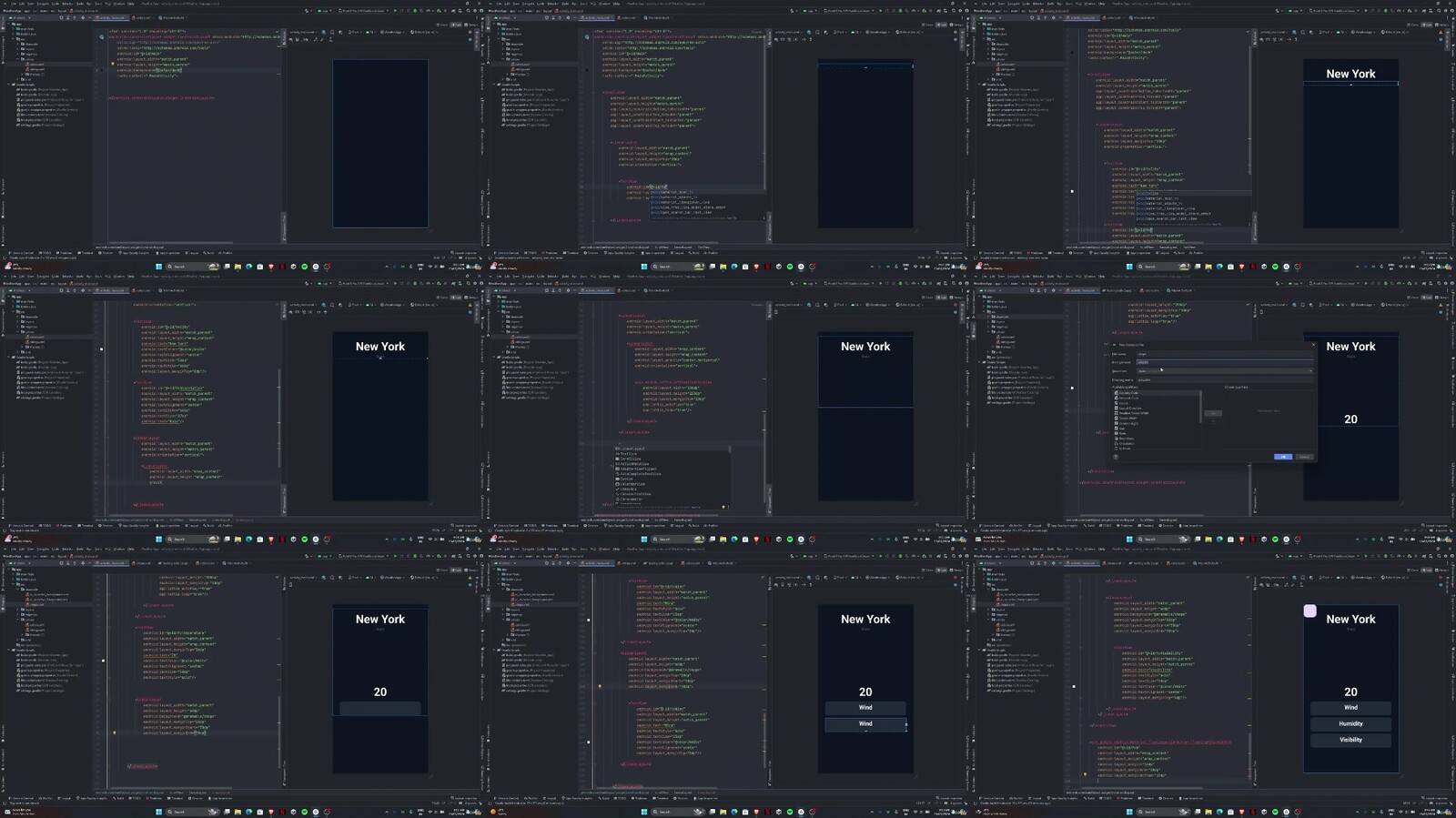The height and width of the screenshot is (818, 1456).
Task: Close the New Resource File dialog with its X
Action: 1313,345
